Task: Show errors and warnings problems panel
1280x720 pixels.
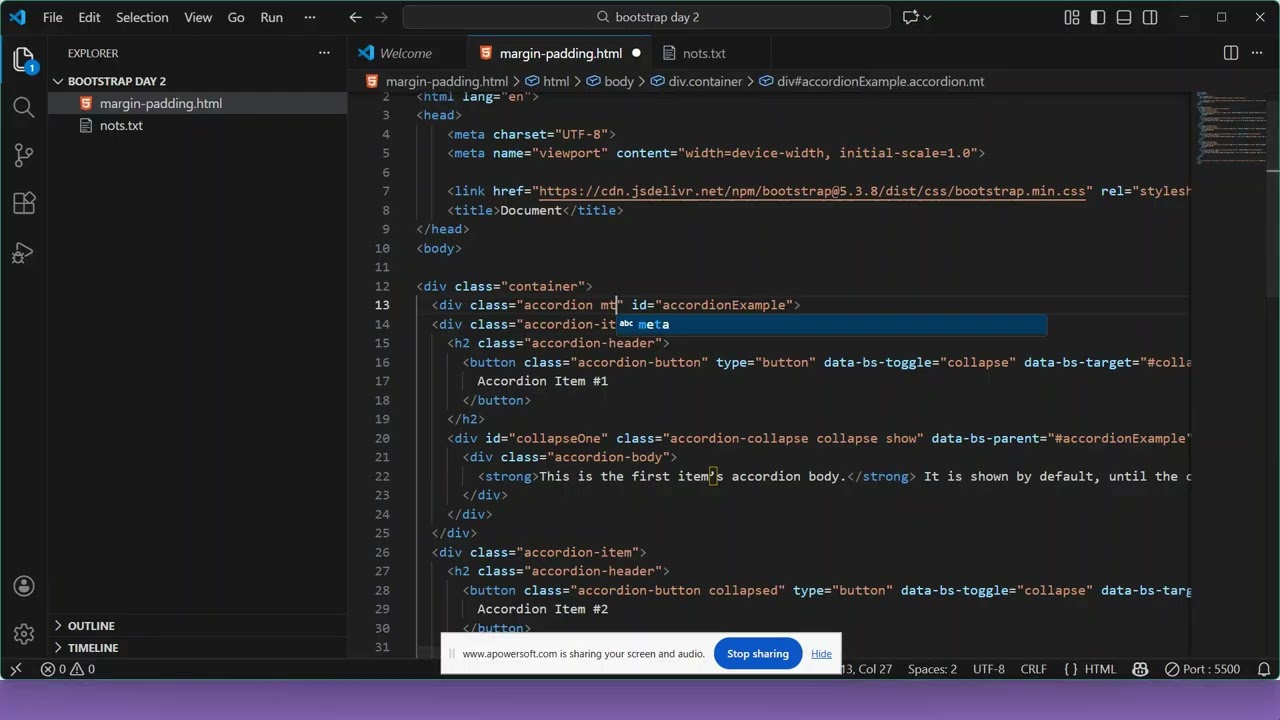Action: point(68,669)
